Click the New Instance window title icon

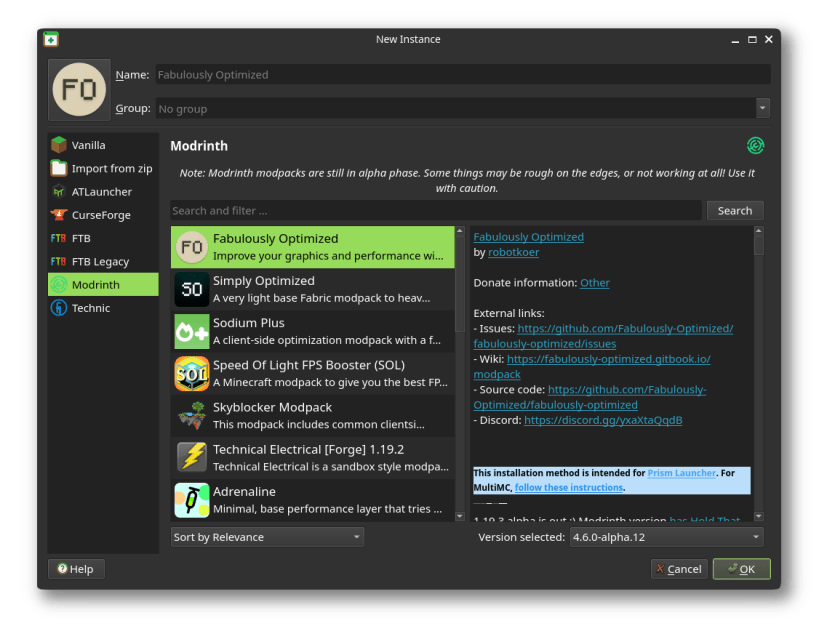pyautogui.click(x=51, y=39)
